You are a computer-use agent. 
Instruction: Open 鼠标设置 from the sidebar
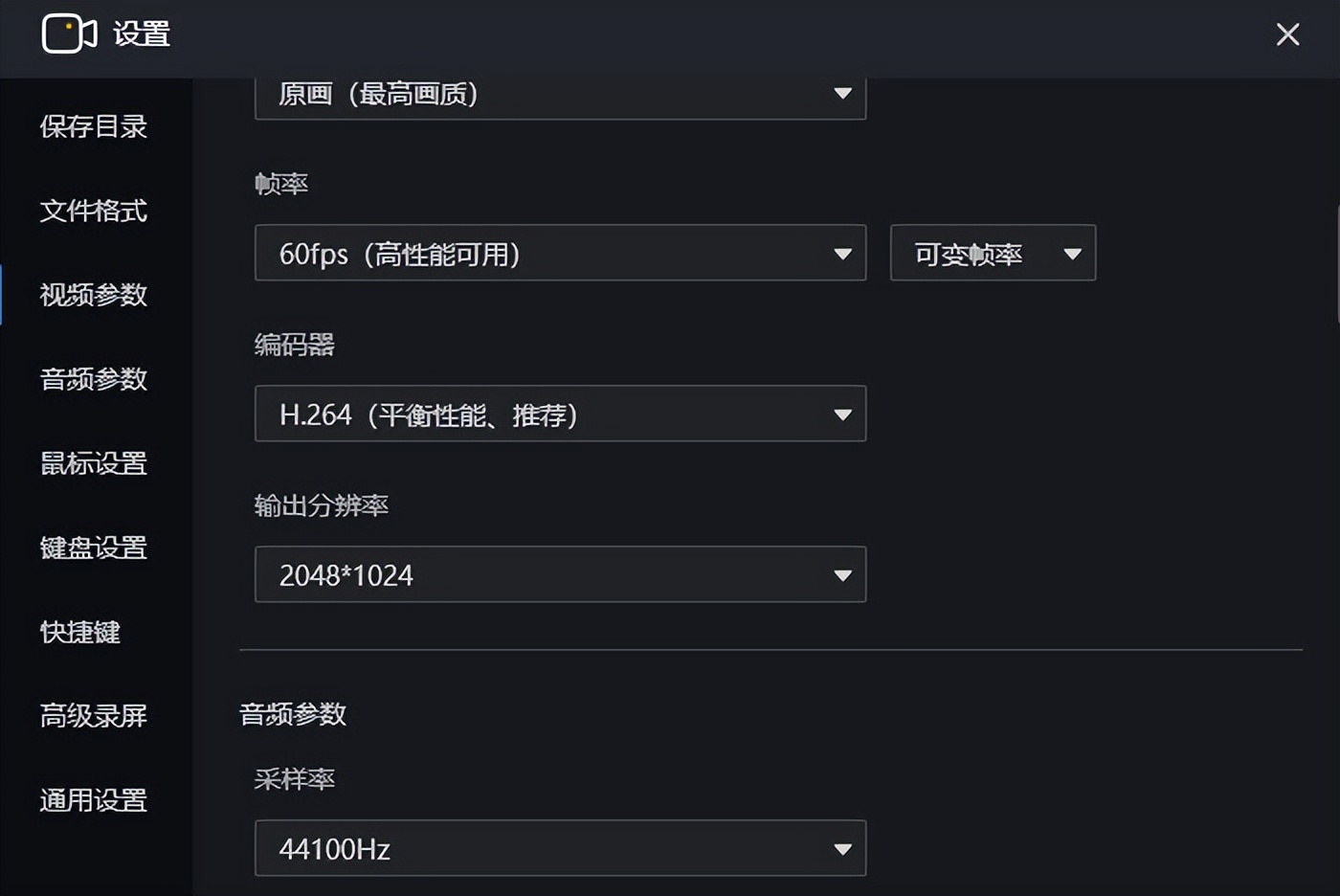pos(92,464)
